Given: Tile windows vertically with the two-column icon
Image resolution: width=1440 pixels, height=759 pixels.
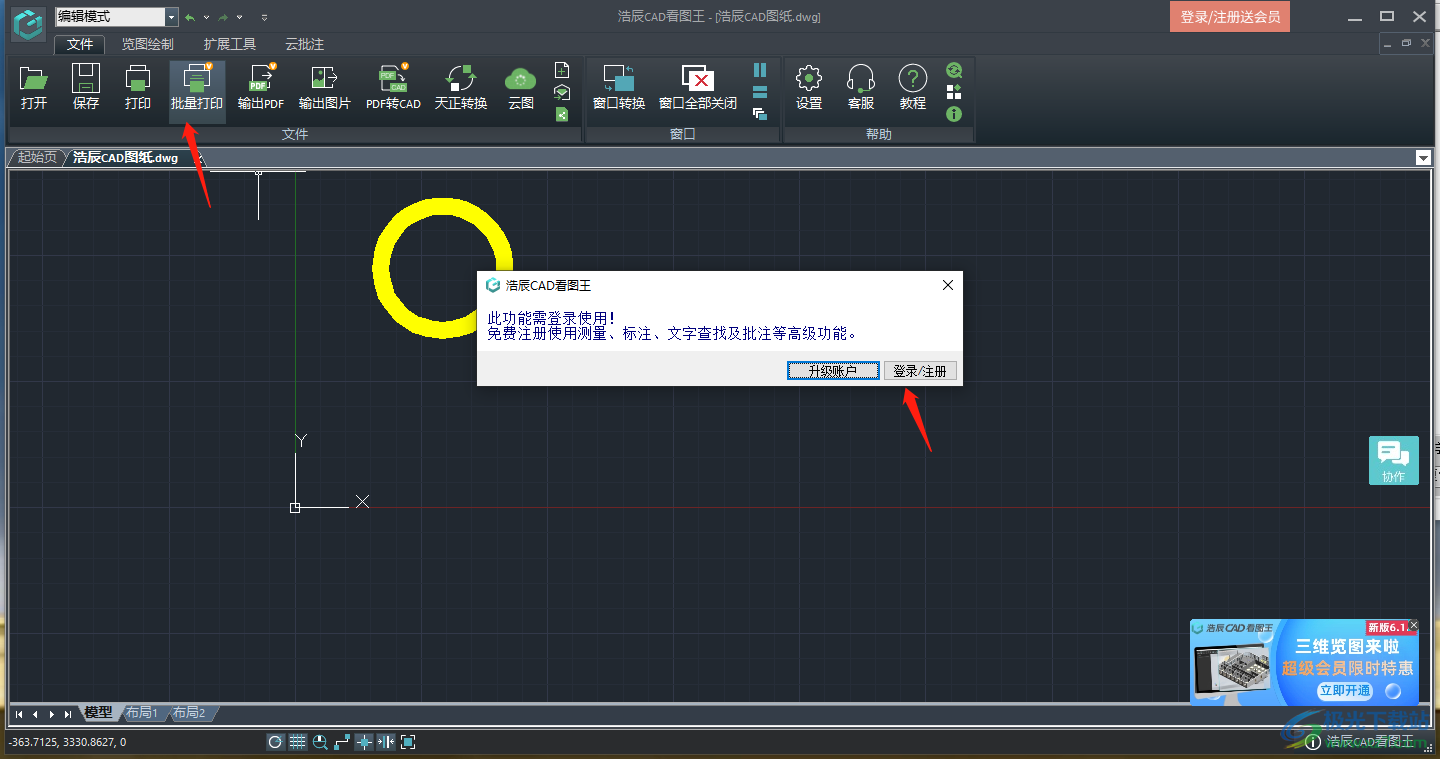Looking at the screenshot, I should coord(760,70).
